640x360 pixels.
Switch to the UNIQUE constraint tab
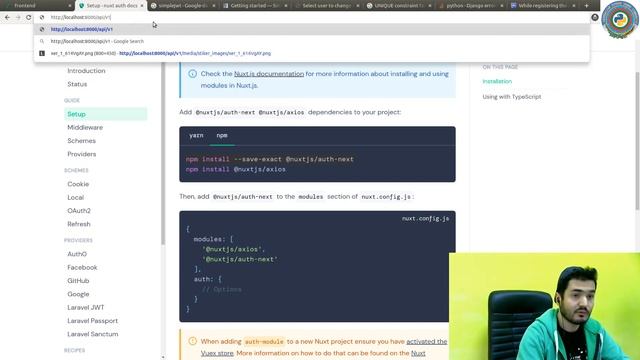[x=398, y=6]
